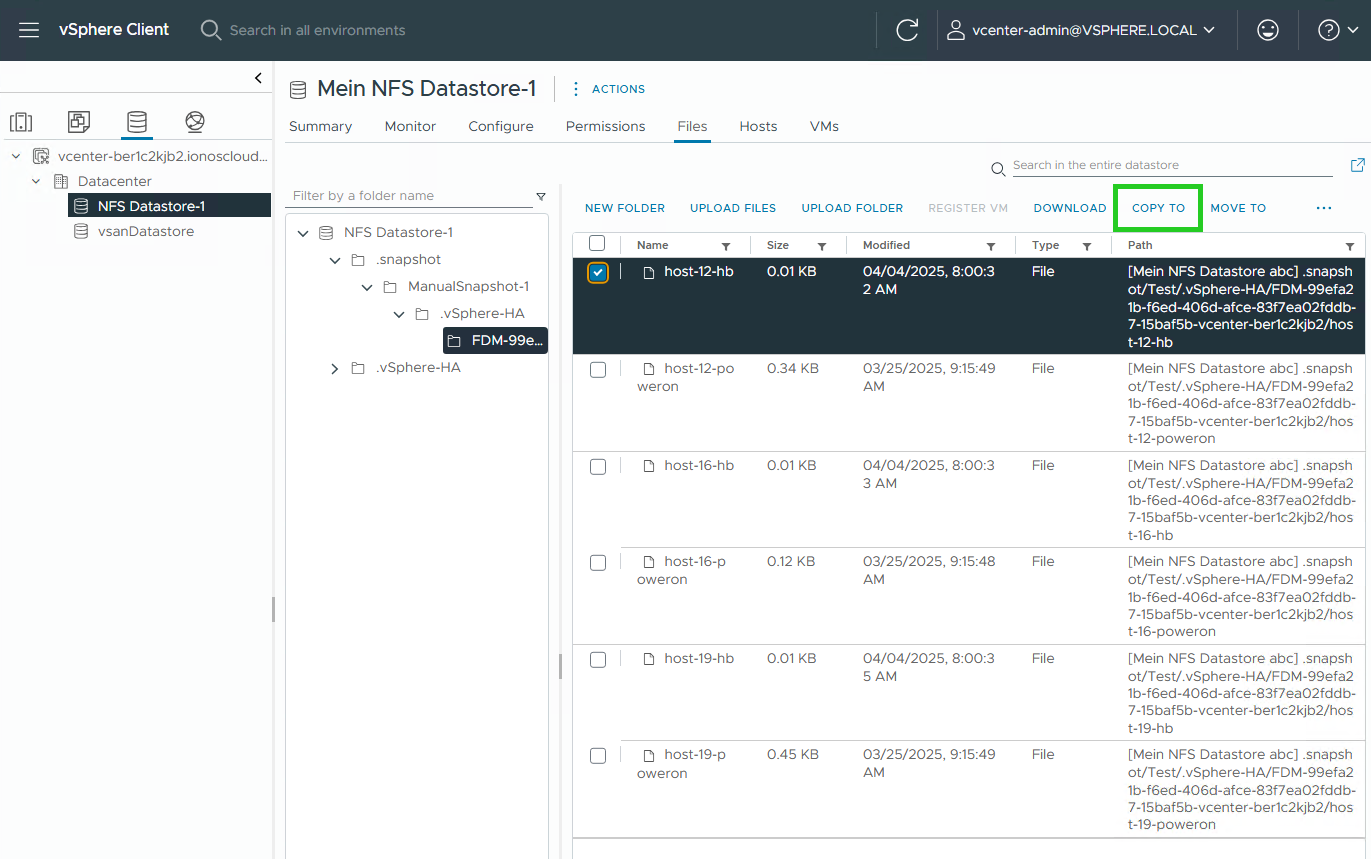The width and height of the screenshot is (1371, 859).
Task: Open Path column filter icon
Action: click(x=1350, y=246)
